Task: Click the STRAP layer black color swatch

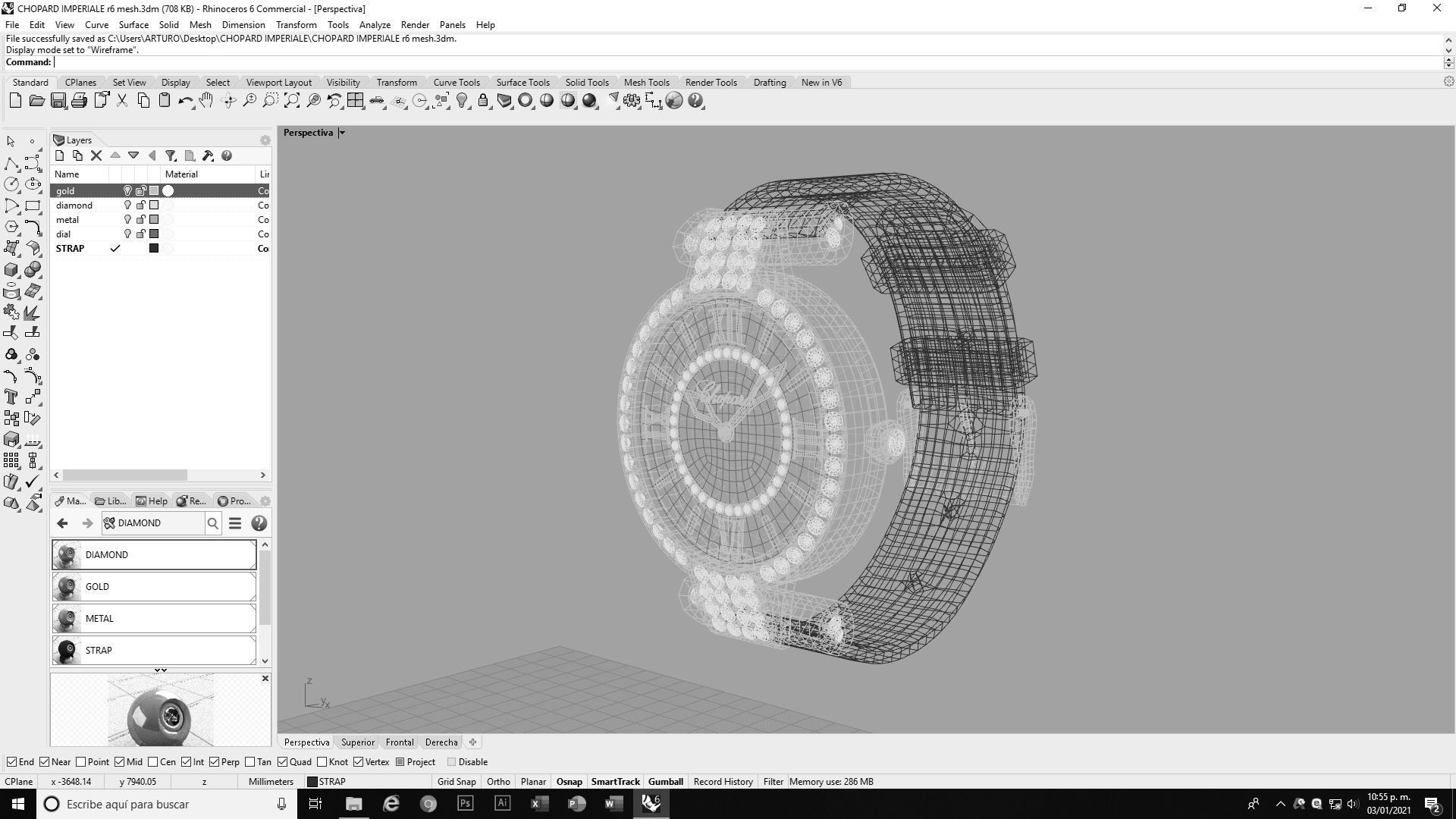Action: [x=154, y=249]
